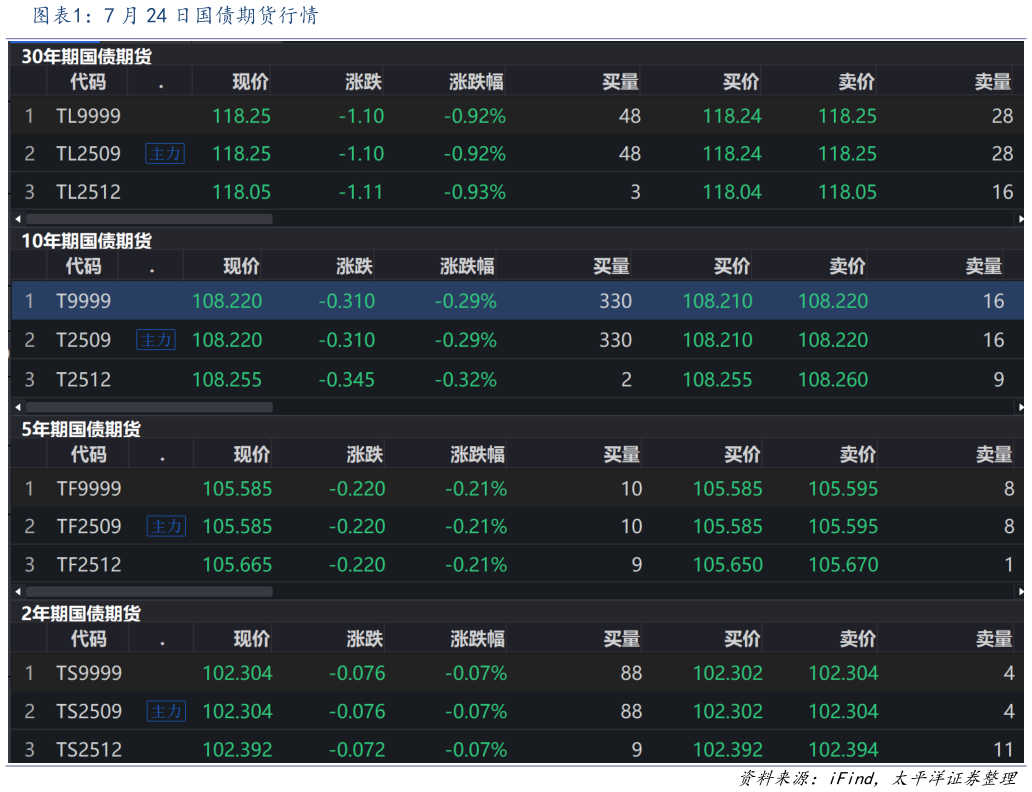Open the 2年期国债期货 section title
Image resolution: width=1032 pixels, height=792 pixels.
[81, 613]
